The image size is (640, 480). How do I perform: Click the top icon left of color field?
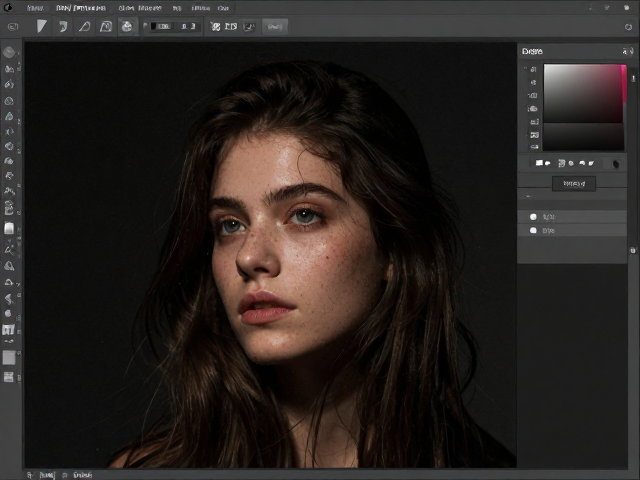click(533, 70)
